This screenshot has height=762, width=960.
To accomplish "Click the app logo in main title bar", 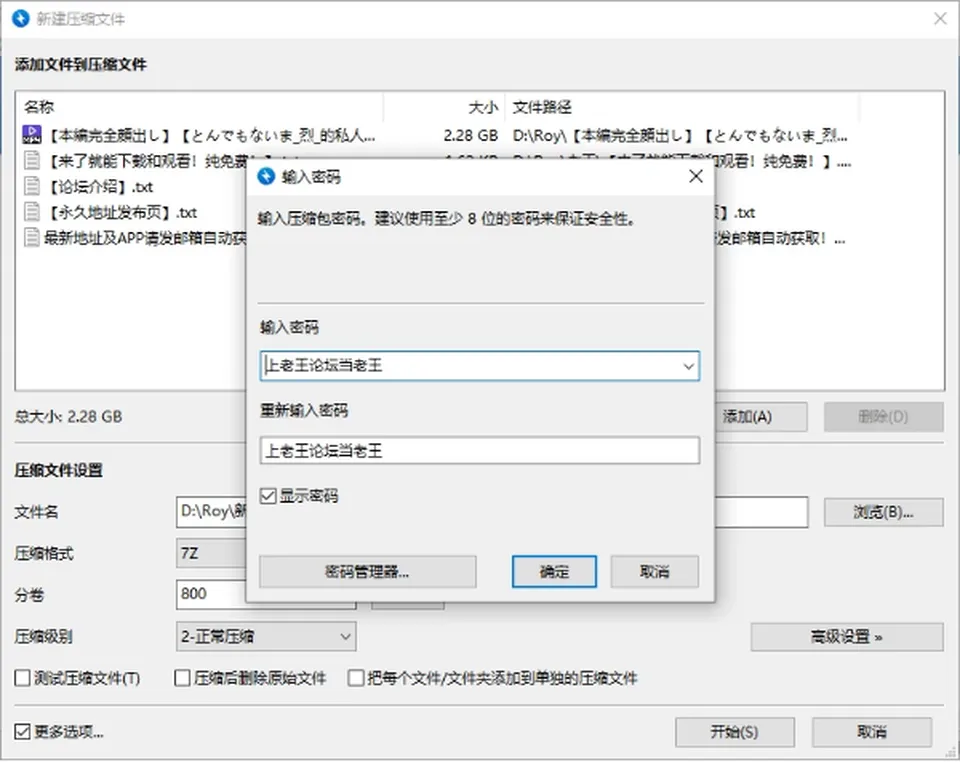I will click(21, 18).
